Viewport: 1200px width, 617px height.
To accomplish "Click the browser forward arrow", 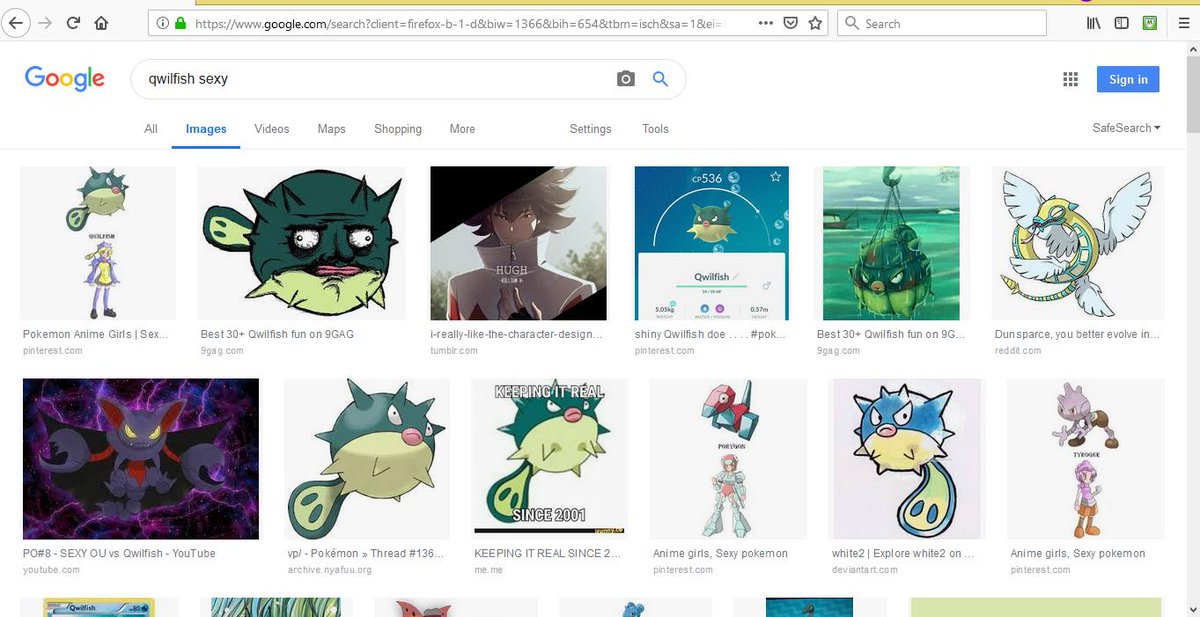I will click(44, 23).
